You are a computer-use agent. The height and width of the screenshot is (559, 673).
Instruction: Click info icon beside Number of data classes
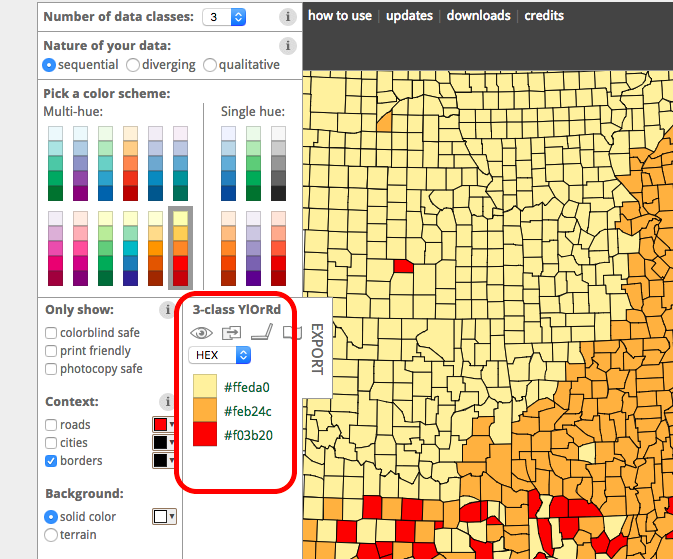(288, 17)
